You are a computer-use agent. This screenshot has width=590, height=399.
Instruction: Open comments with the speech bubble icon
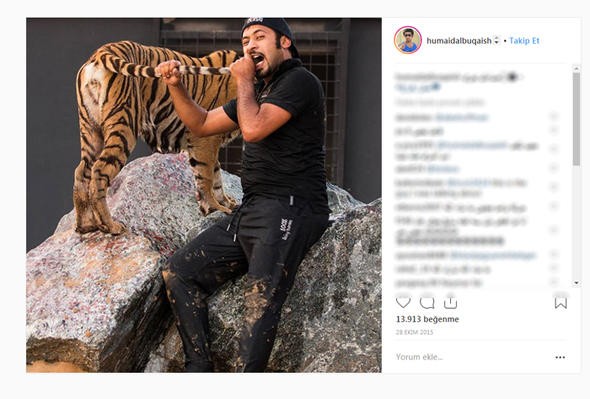[427, 303]
